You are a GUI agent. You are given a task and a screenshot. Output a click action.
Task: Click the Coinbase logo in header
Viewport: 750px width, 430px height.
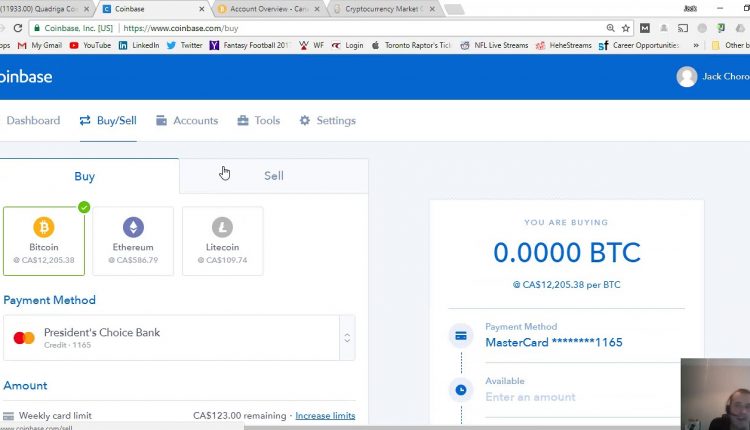(26, 77)
